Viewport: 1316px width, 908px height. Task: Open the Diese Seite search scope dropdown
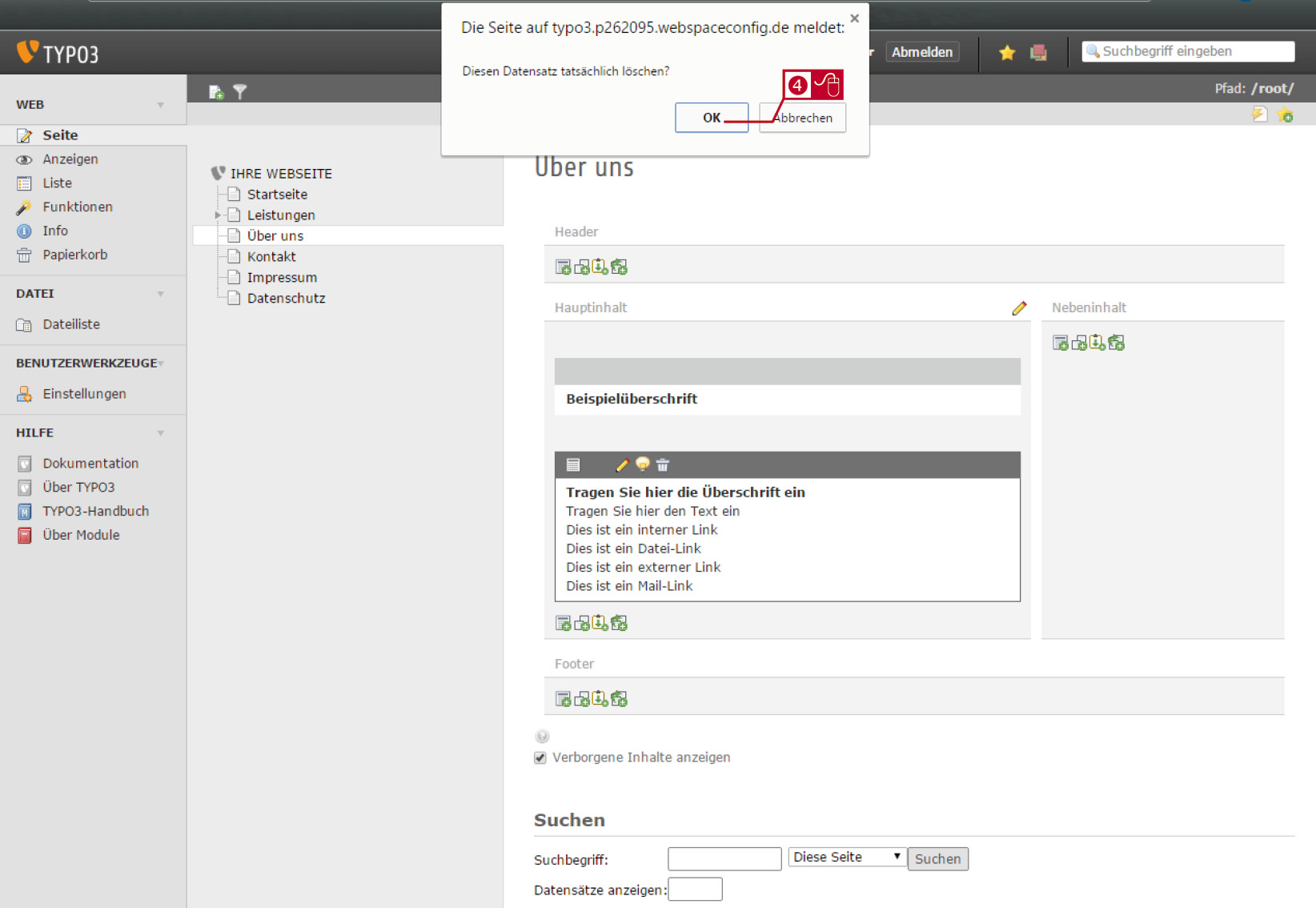[848, 857]
